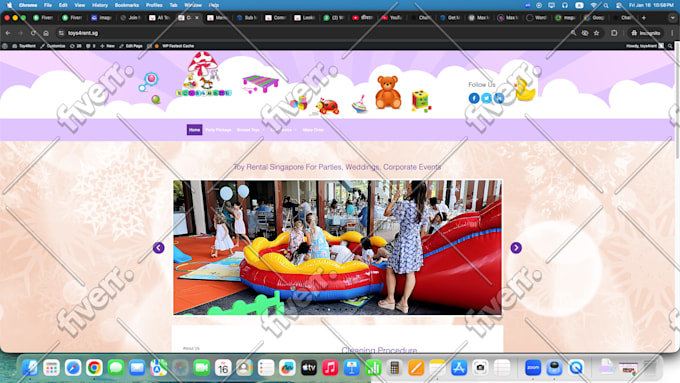Click the Toys4Rent mushroom logo
Screen dimensions: 680x383
coord(203,74)
